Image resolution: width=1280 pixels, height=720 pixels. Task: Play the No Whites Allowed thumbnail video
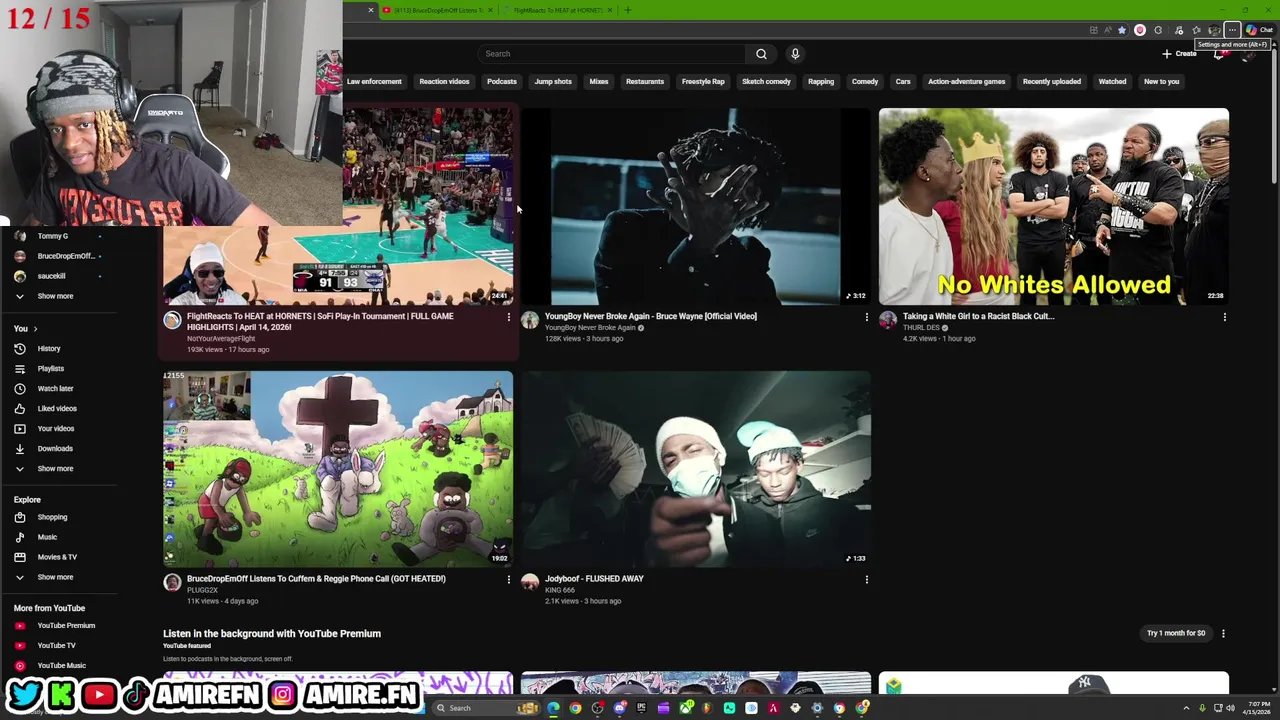1054,206
